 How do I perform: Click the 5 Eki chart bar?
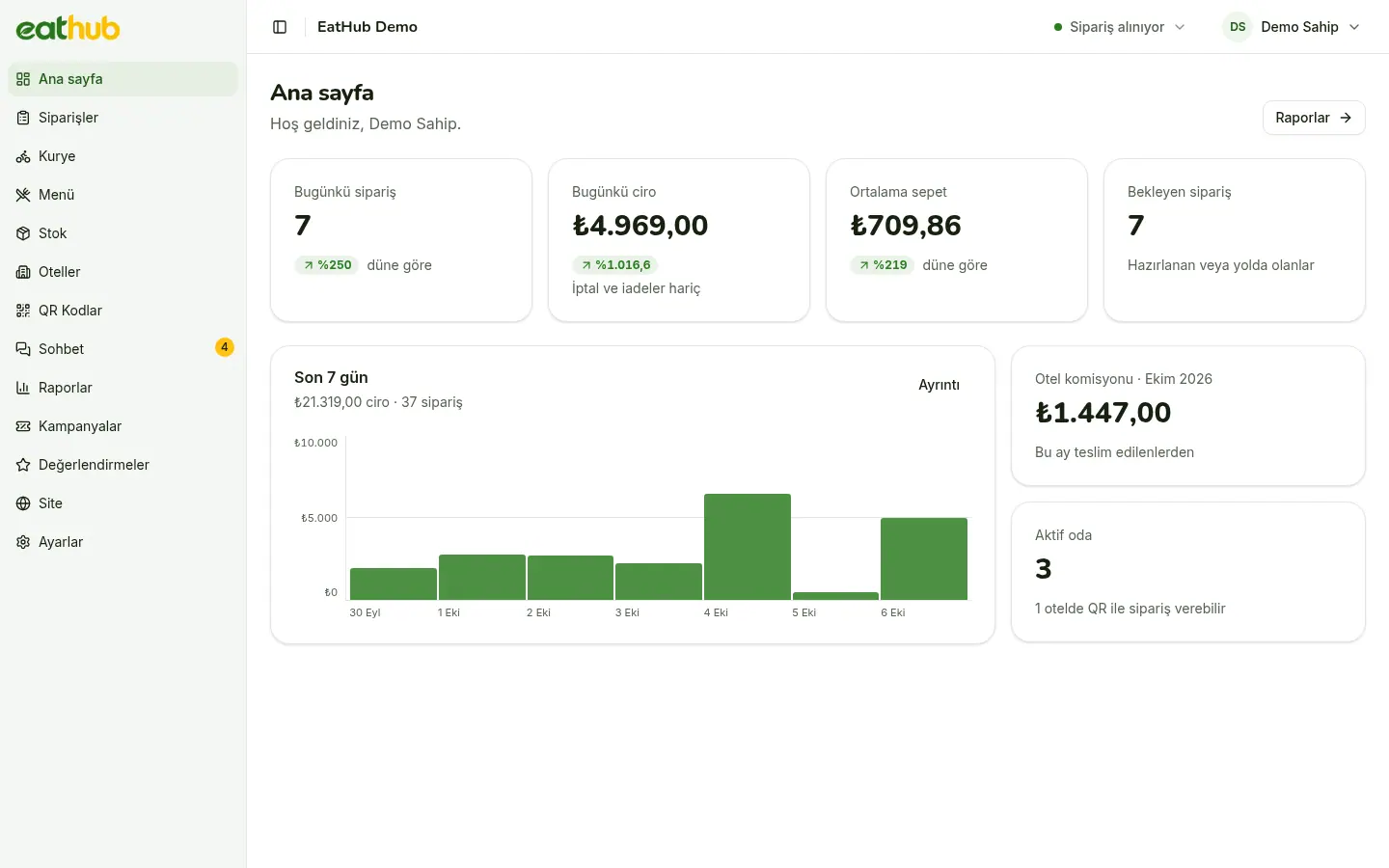pos(835,596)
